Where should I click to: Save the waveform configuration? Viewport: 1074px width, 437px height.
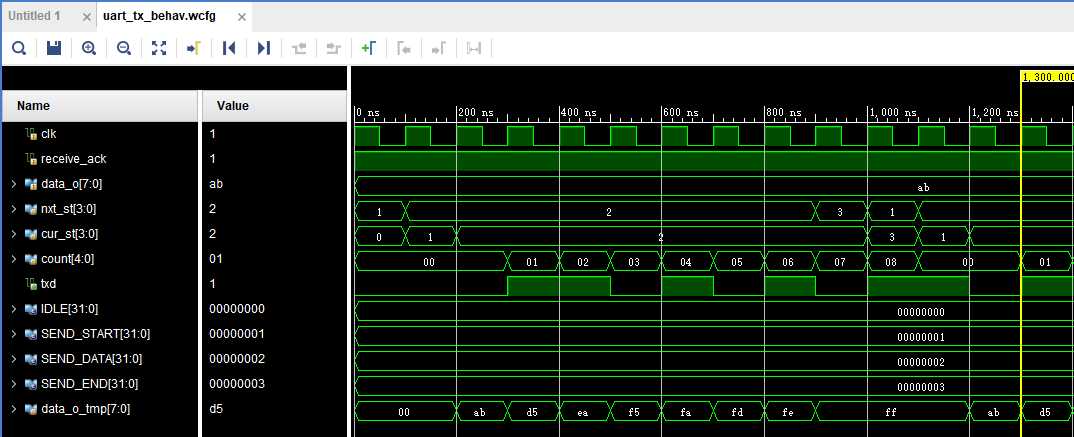click(x=54, y=48)
